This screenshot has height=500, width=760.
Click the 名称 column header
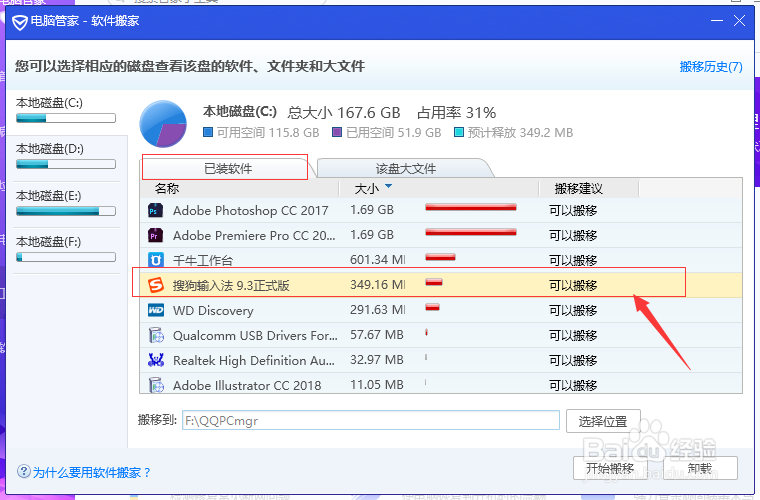click(x=167, y=188)
